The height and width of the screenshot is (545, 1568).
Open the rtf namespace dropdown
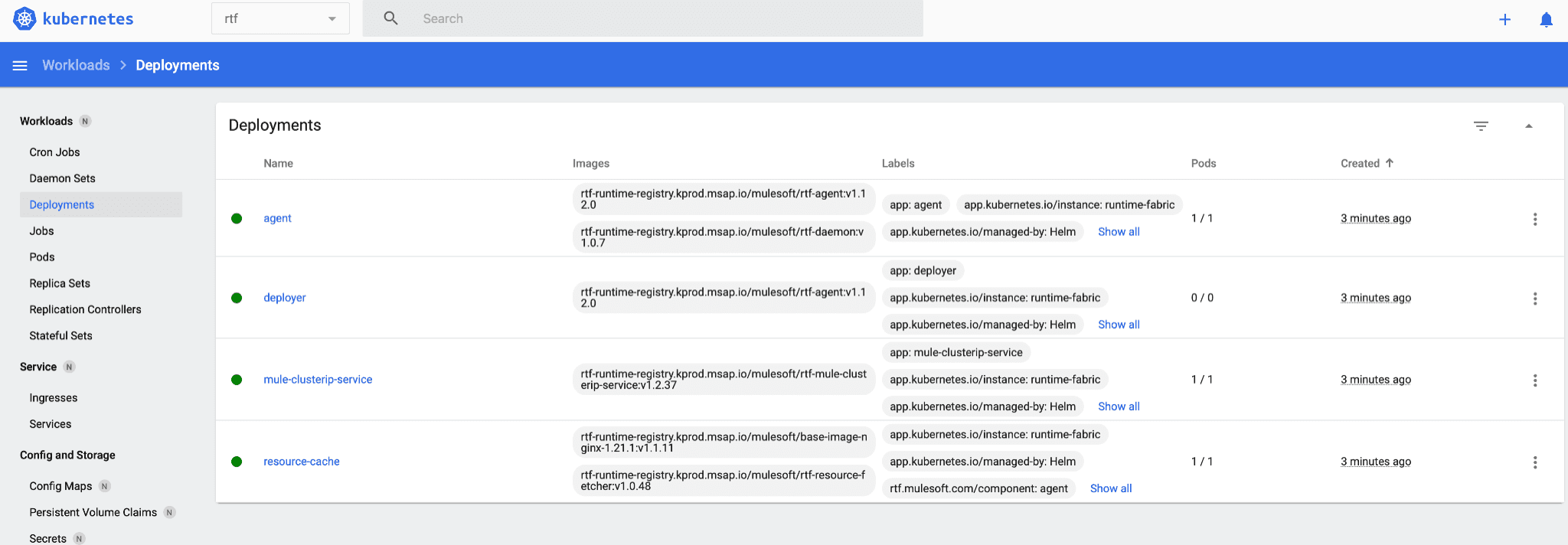point(280,18)
